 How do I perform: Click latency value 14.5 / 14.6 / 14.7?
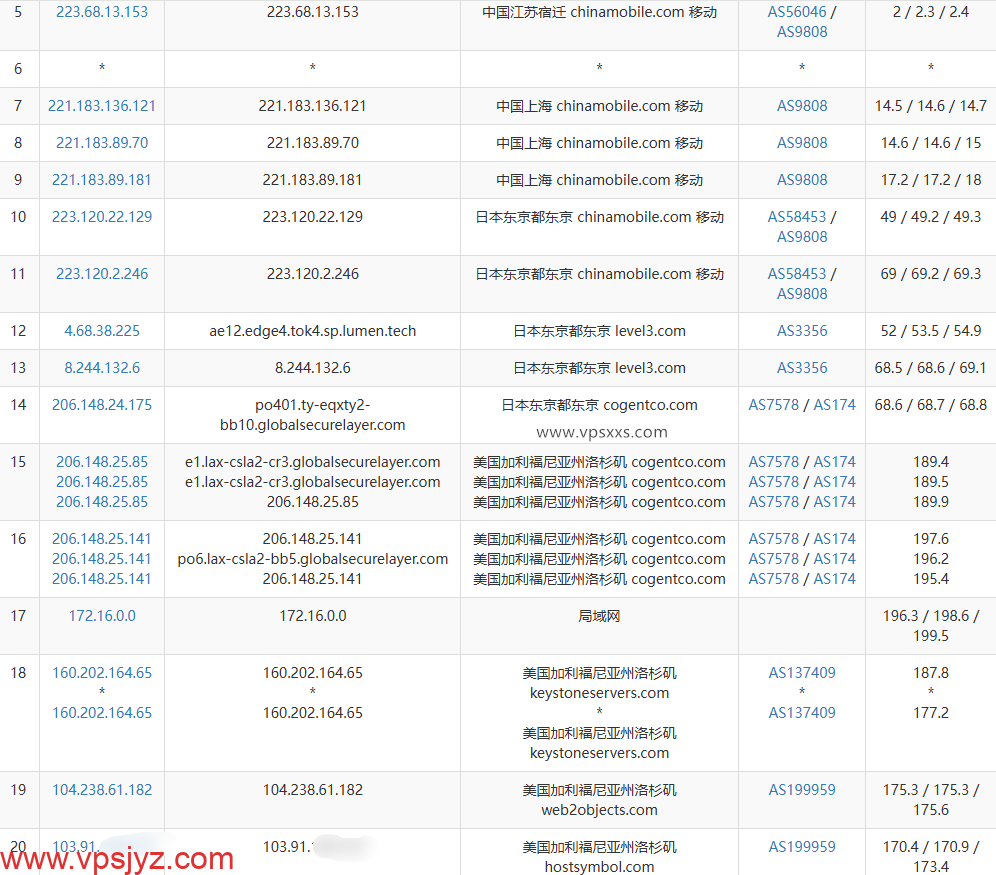[x=931, y=106]
